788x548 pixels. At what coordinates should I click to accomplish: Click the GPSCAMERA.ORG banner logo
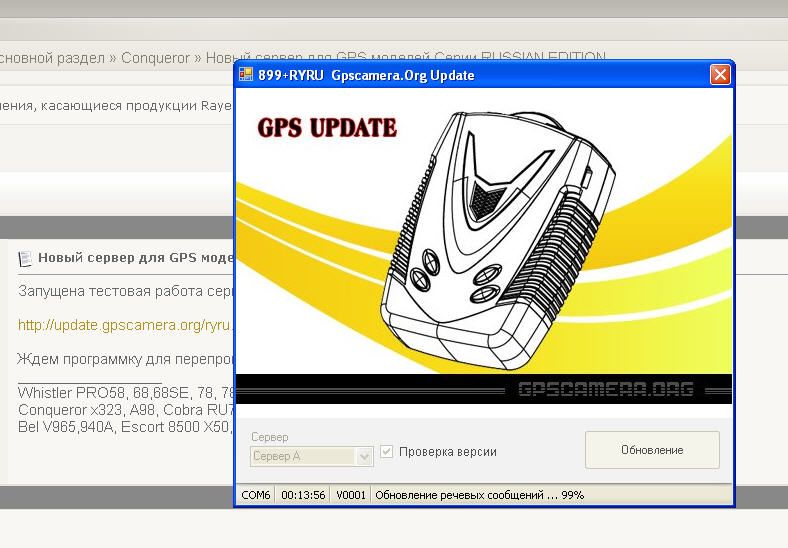pyautogui.click(x=606, y=389)
